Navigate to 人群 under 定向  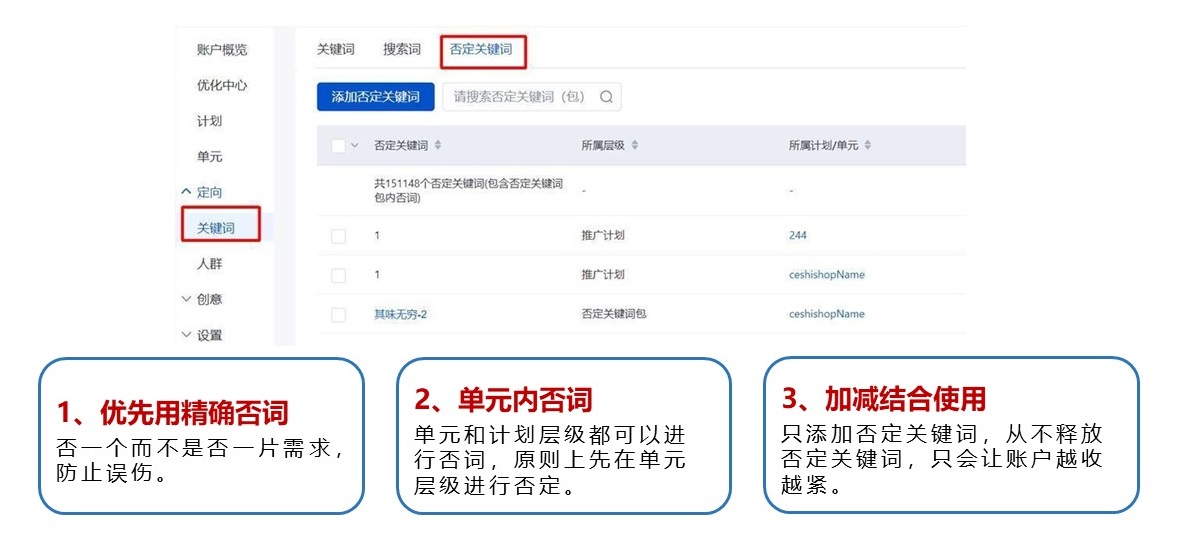[x=209, y=264]
